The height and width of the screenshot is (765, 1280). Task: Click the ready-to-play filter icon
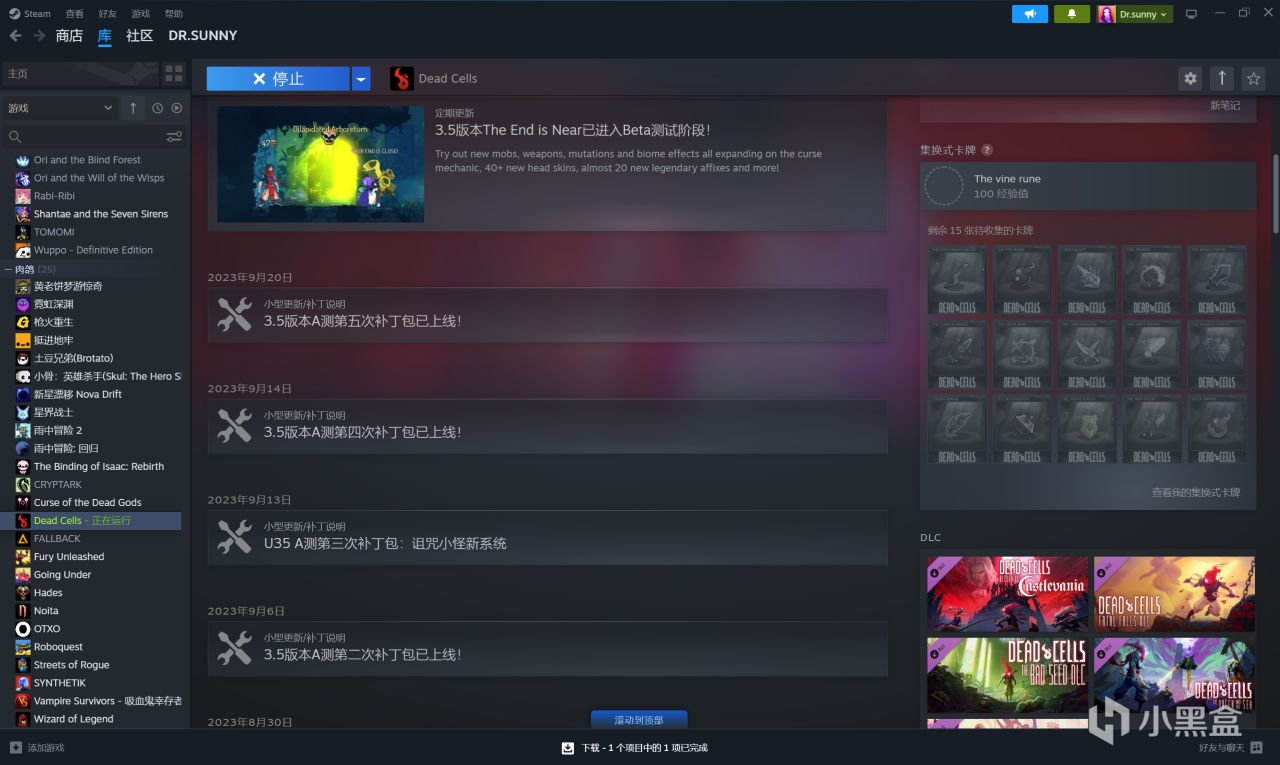coord(177,108)
